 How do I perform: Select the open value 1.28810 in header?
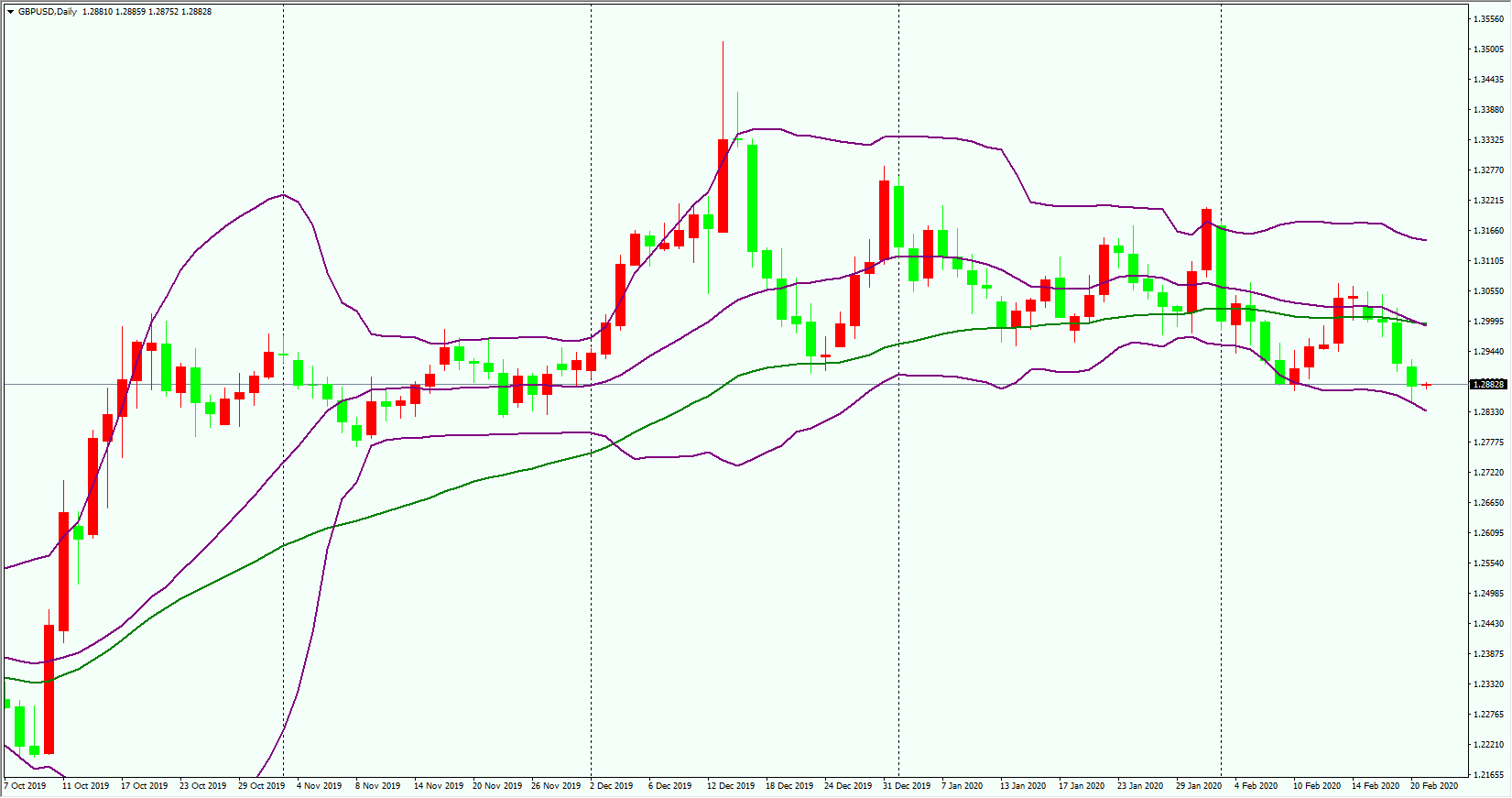pos(97,12)
